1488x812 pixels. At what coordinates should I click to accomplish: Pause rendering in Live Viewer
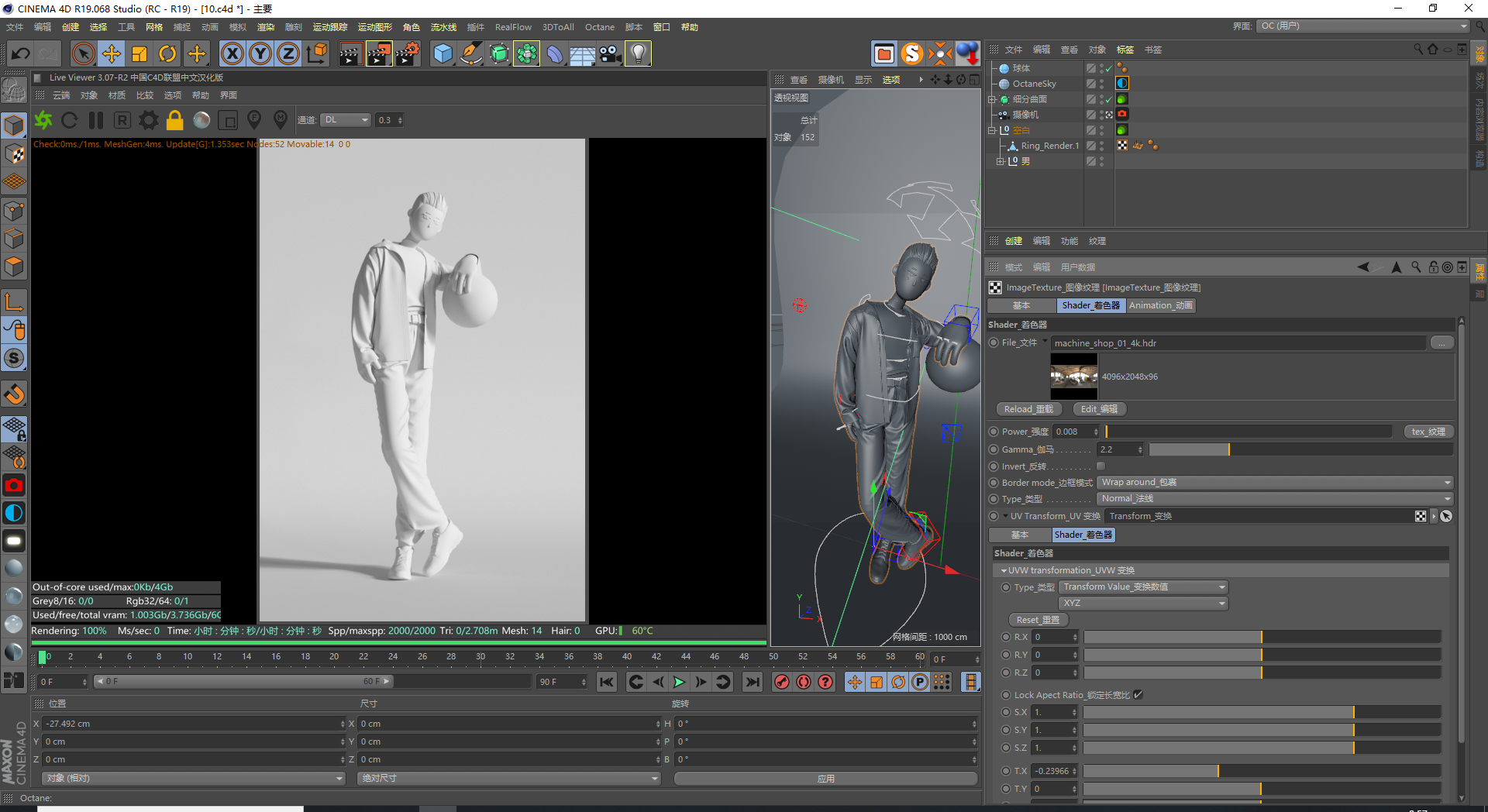[96, 120]
